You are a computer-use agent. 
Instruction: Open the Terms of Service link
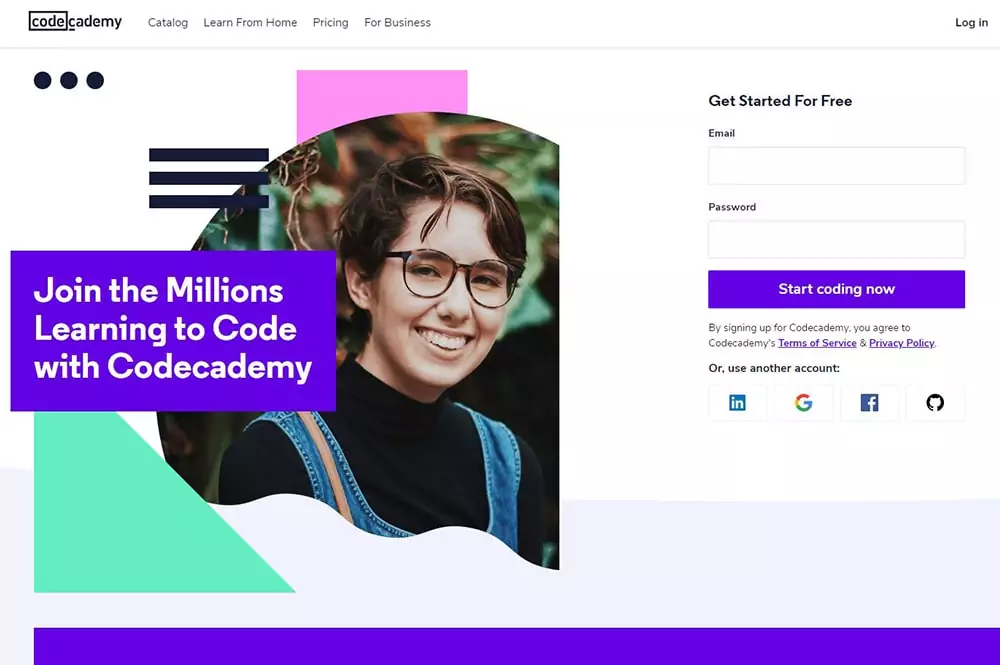point(817,343)
